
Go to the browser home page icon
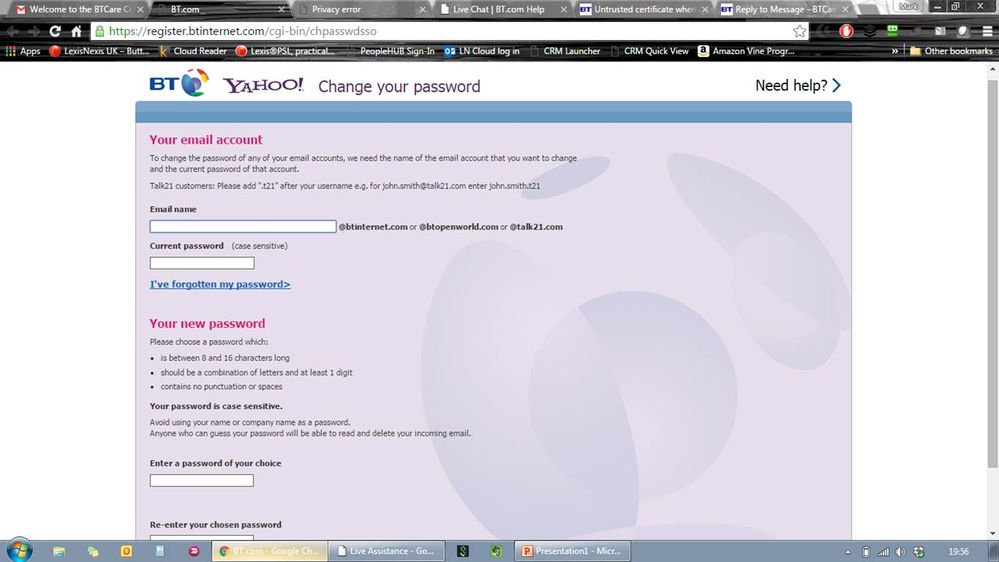click(x=76, y=31)
